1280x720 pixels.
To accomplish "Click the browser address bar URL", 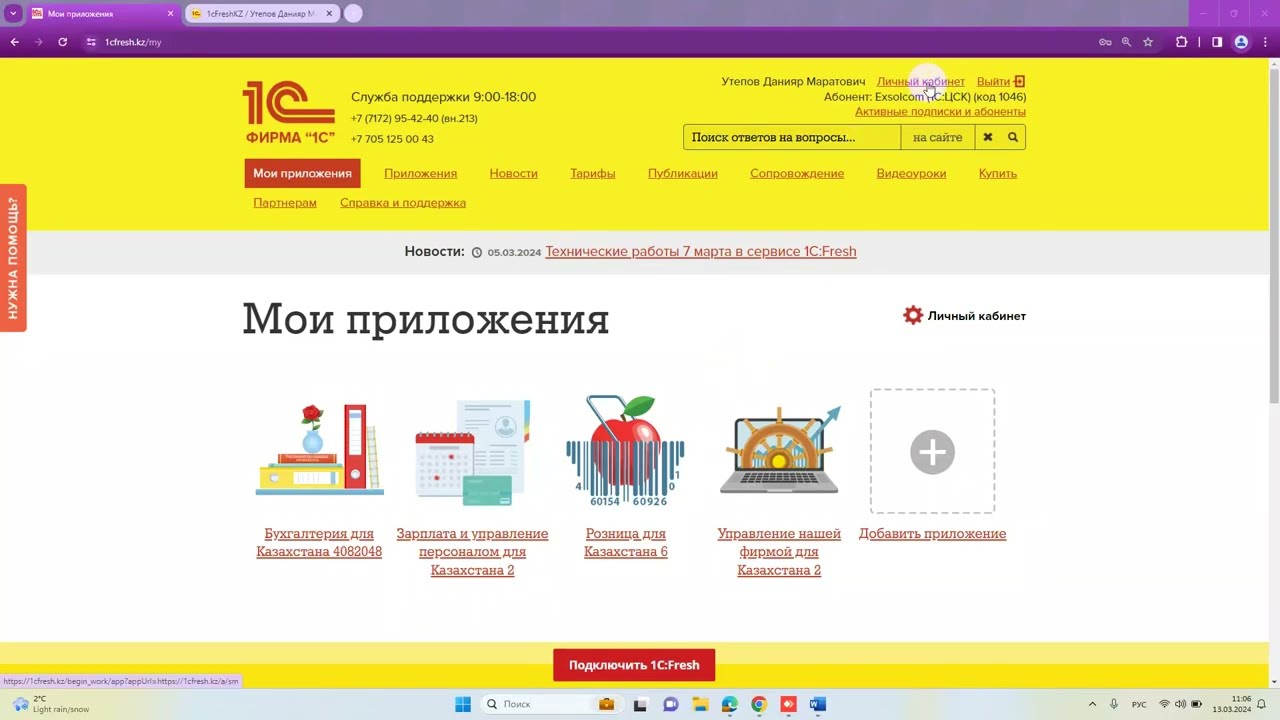I will (133, 42).
